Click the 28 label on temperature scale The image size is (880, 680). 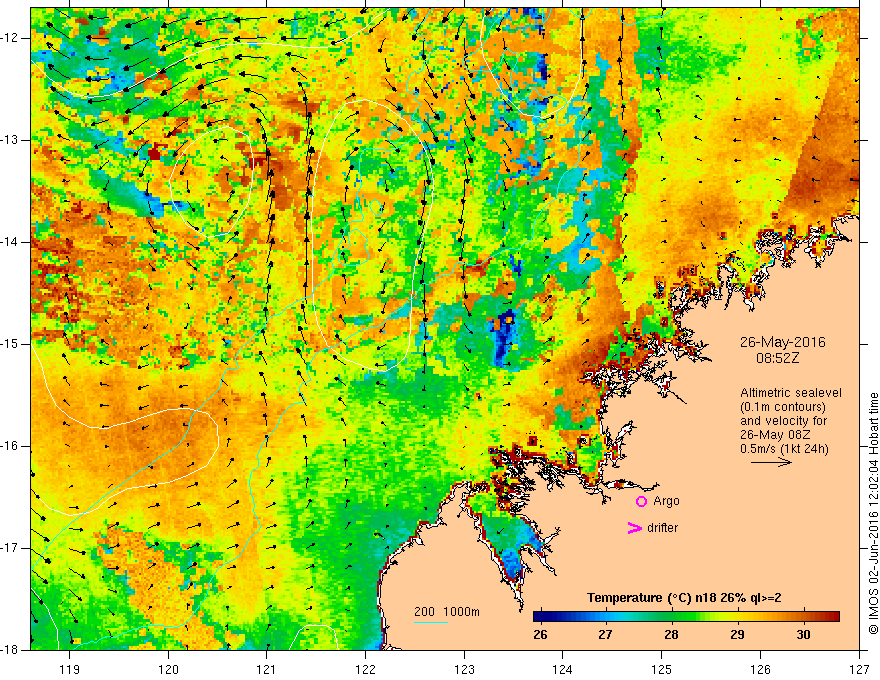671,635
